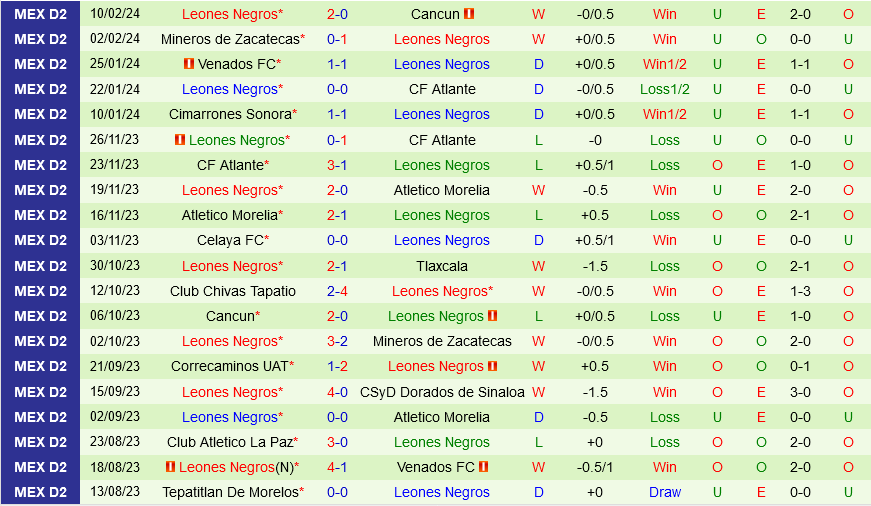Open the Mineros de Zacatecas team on 02/02/24
871x506 pixels.
(230, 39)
